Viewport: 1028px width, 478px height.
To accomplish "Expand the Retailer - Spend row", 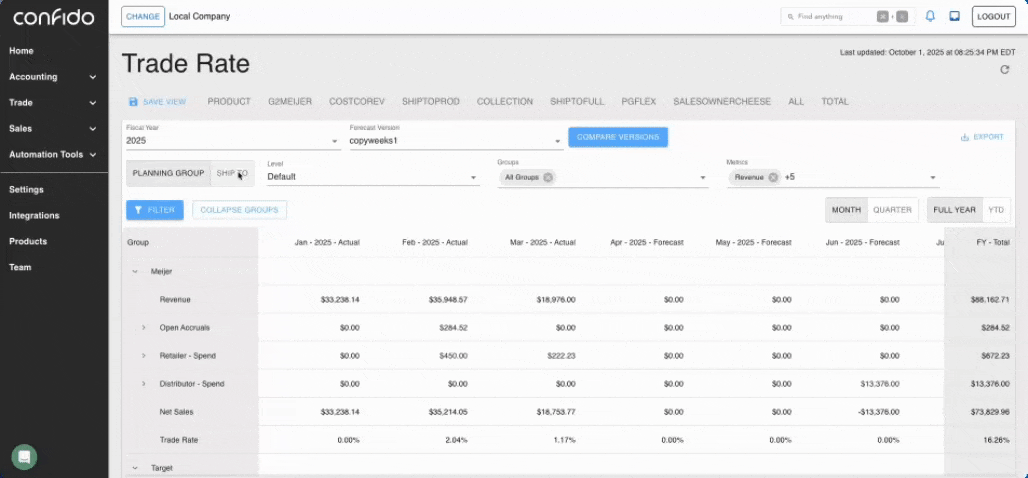I will coord(143,356).
